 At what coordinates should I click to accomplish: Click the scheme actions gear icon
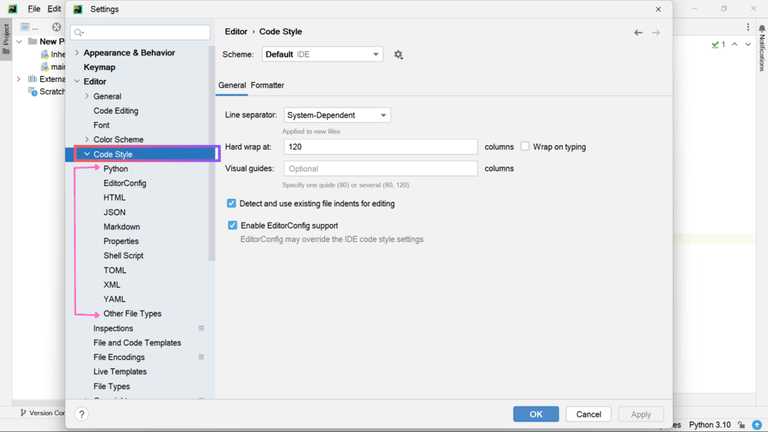pyautogui.click(x=398, y=55)
